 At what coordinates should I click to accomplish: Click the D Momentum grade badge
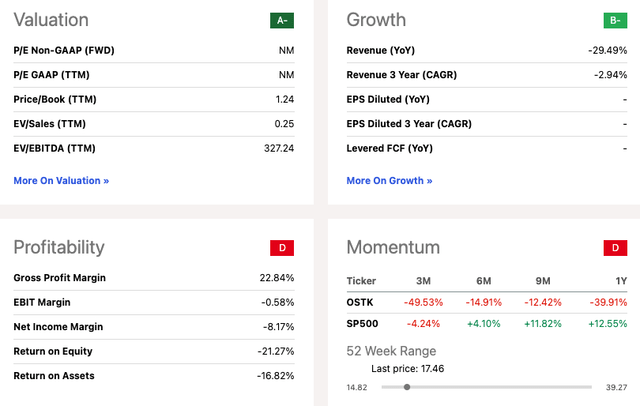coord(617,247)
